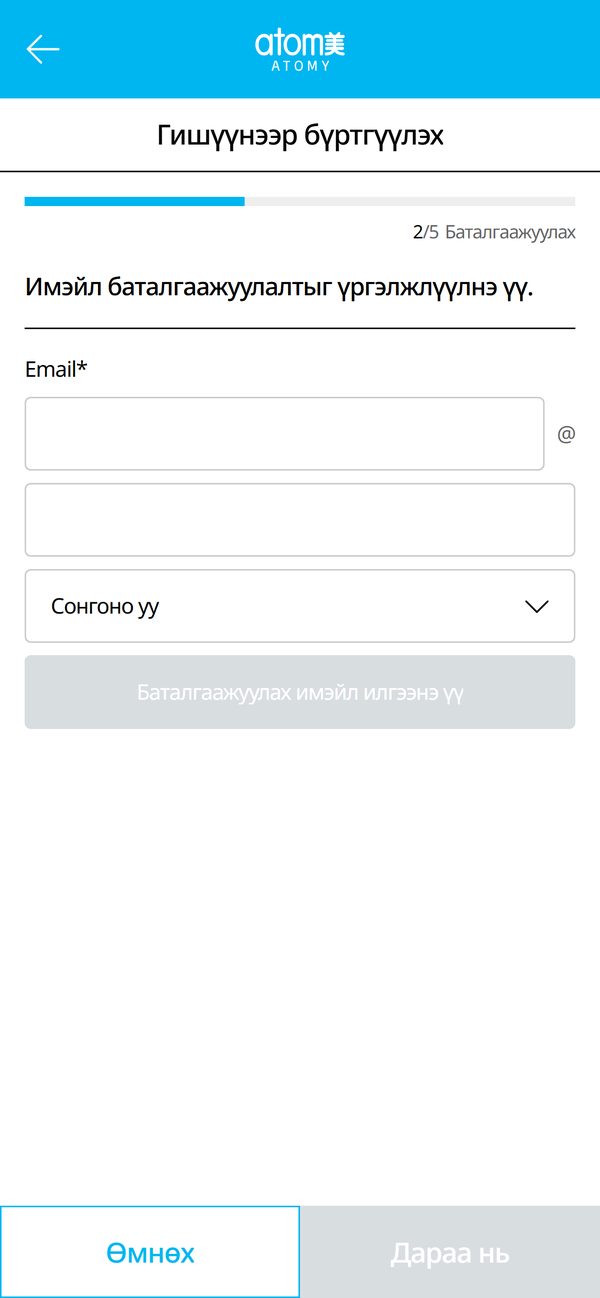The width and height of the screenshot is (600, 1298).
Task: Click the asterisk in Email* label
Action: pyautogui.click(x=83, y=367)
